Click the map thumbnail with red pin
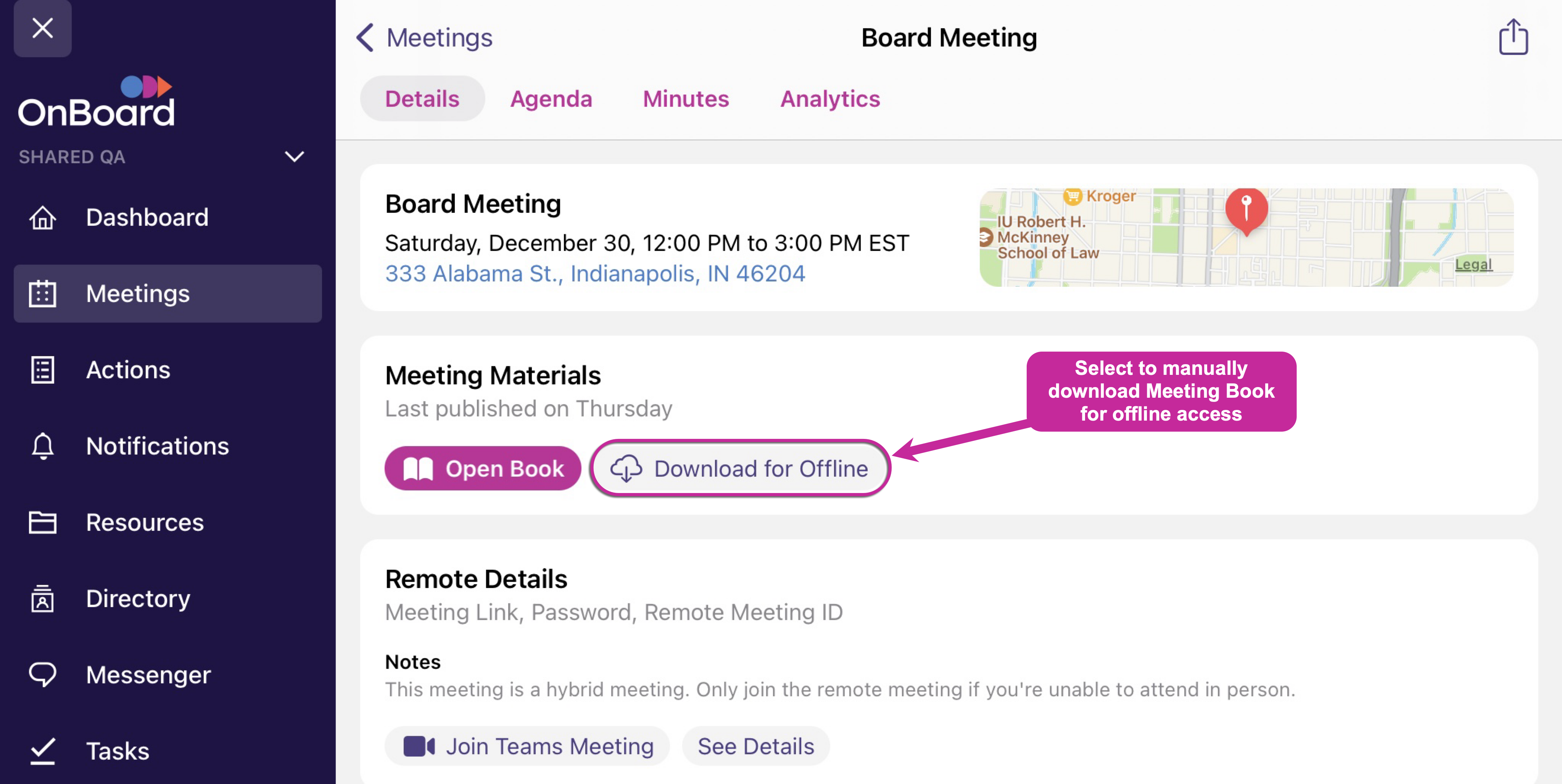1562x784 pixels. click(1246, 238)
